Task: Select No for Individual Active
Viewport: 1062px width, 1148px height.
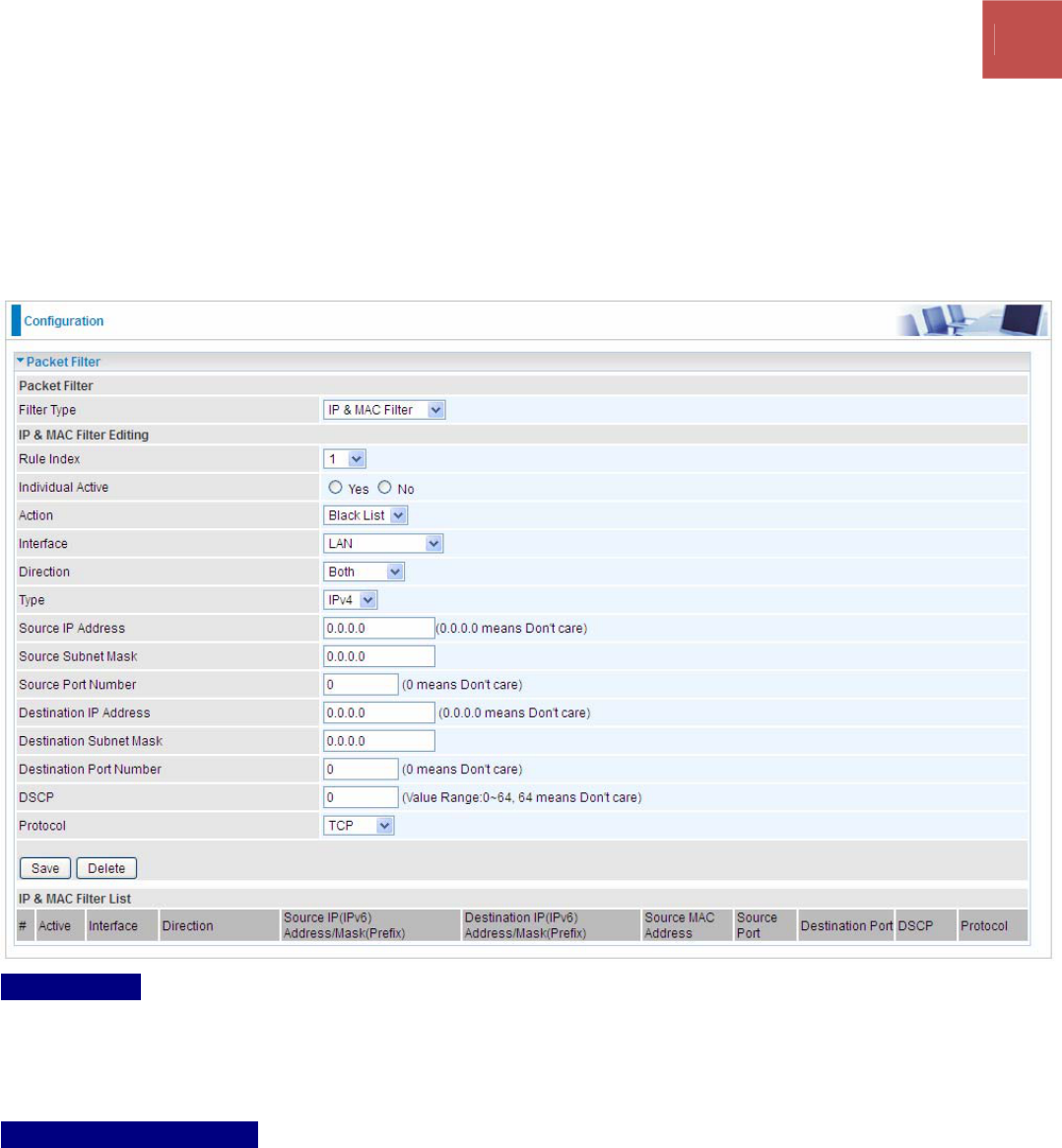Action: [384, 487]
